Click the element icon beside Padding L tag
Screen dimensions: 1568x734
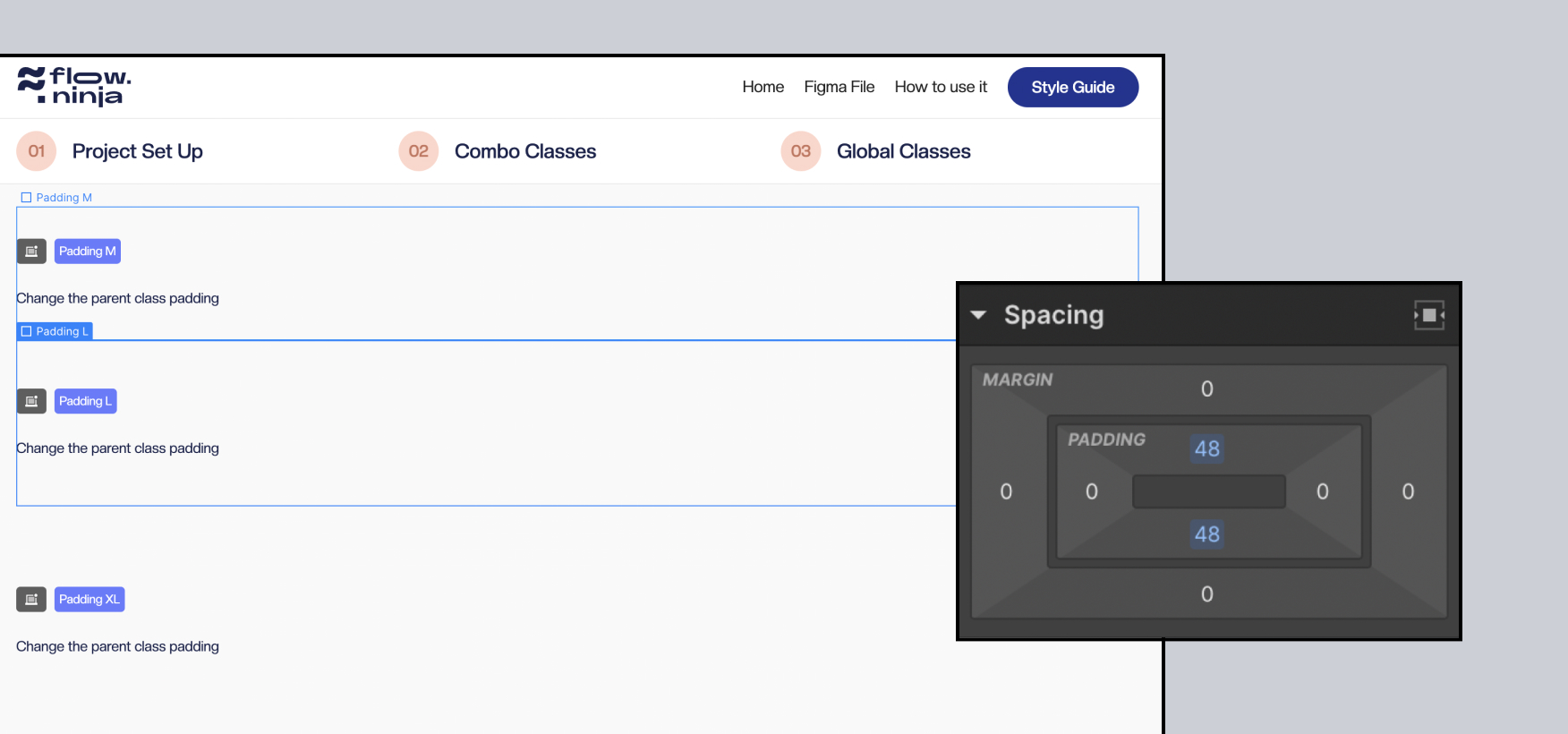31,401
